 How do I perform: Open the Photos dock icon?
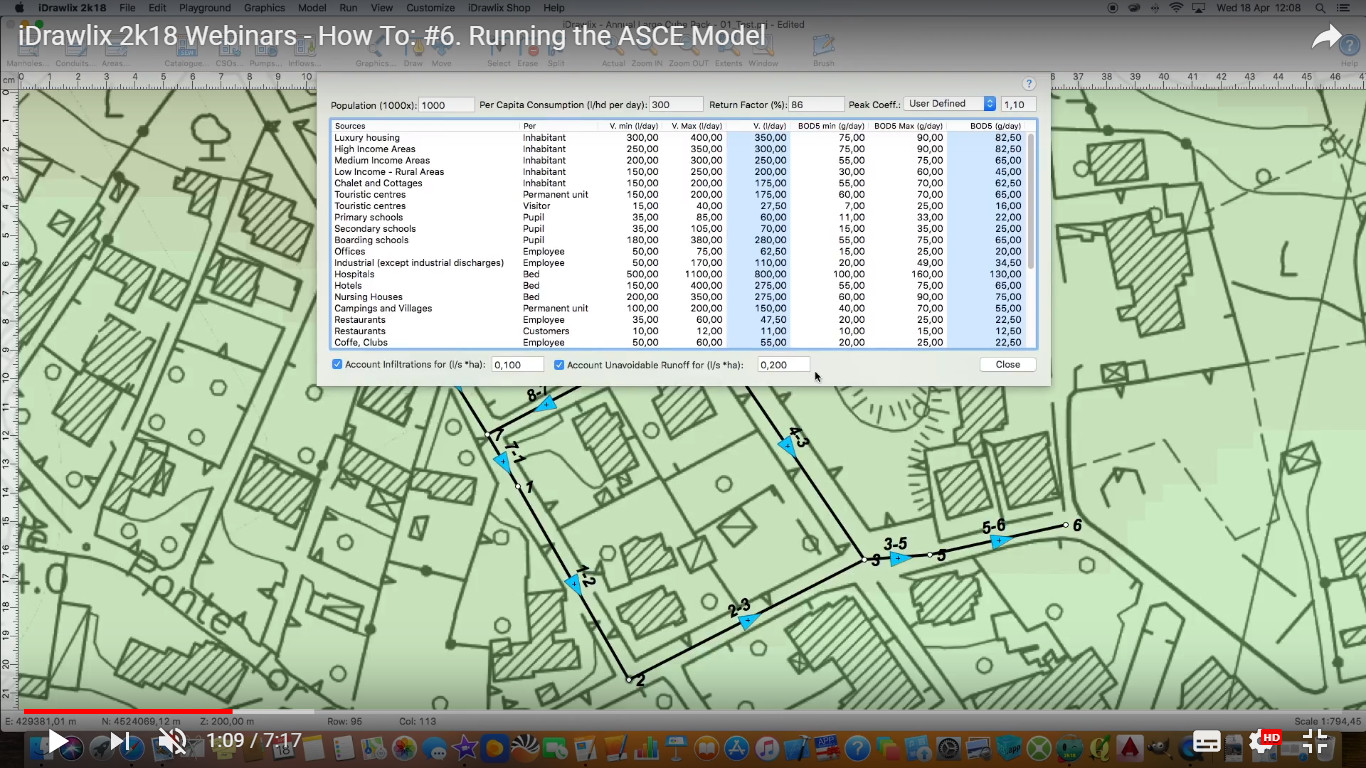click(404, 747)
